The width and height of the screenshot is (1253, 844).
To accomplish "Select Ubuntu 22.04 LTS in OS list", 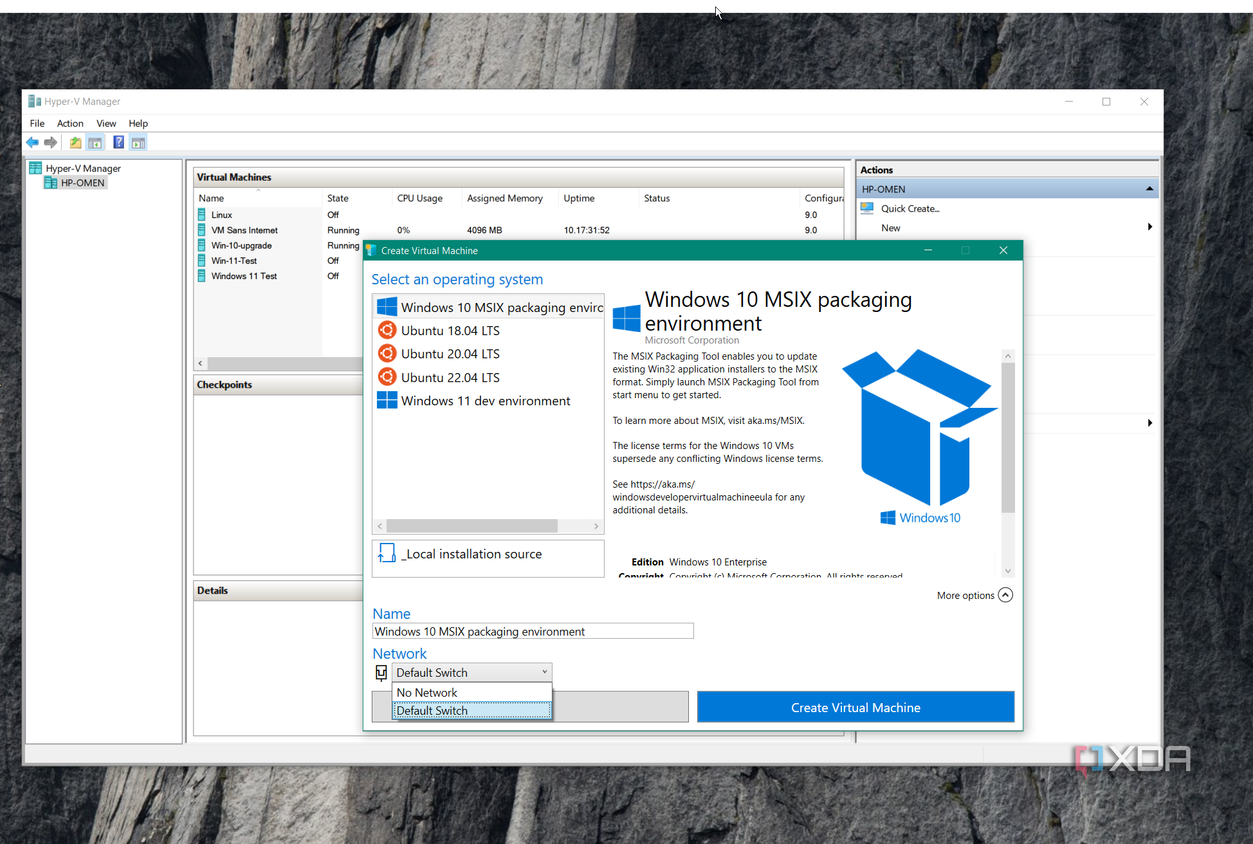I will pos(488,377).
